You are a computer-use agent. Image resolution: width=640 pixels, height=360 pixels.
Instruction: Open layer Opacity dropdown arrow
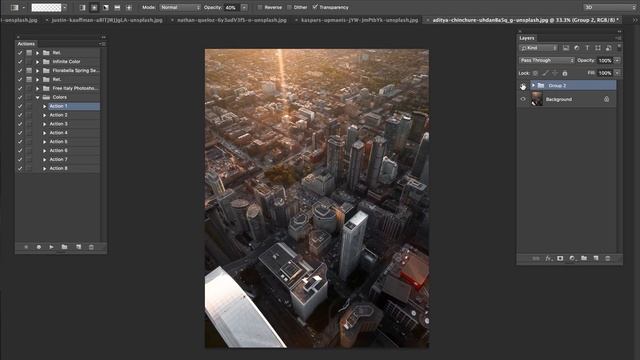(x=617, y=60)
